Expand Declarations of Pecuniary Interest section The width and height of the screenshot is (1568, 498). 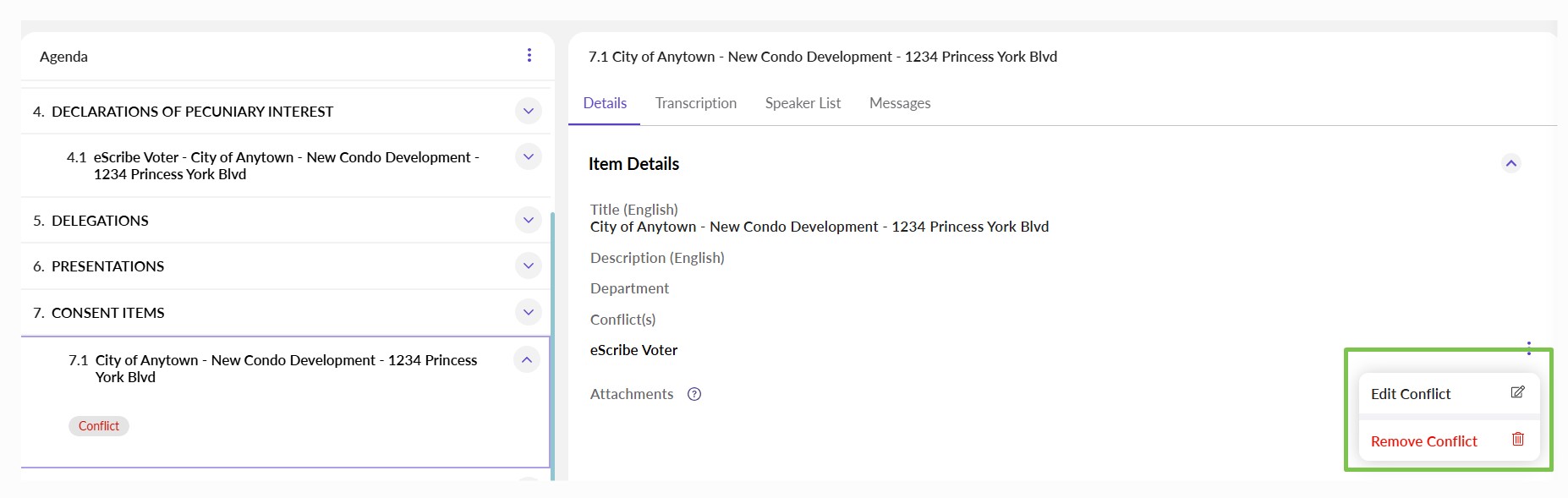click(x=529, y=111)
